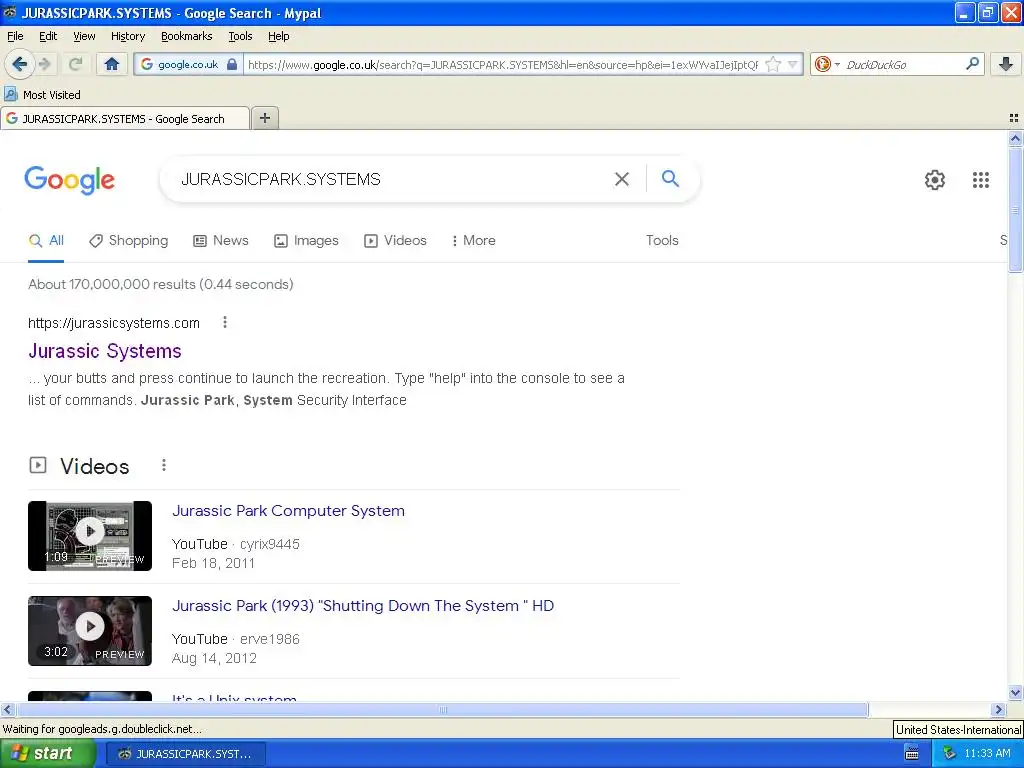Open Google settings gear icon
The width and height of the screenshot is (1024, 768).
(x=935, y=180)
